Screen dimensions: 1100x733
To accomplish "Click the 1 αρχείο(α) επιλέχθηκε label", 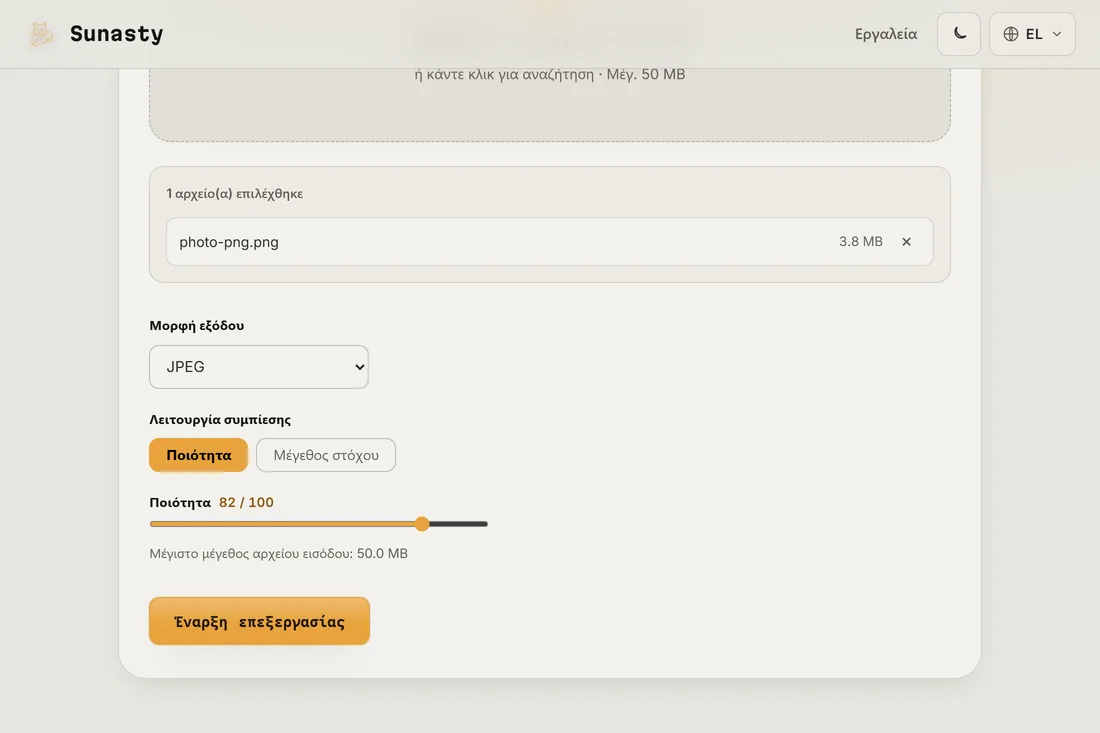I will [x=234, y=194].
